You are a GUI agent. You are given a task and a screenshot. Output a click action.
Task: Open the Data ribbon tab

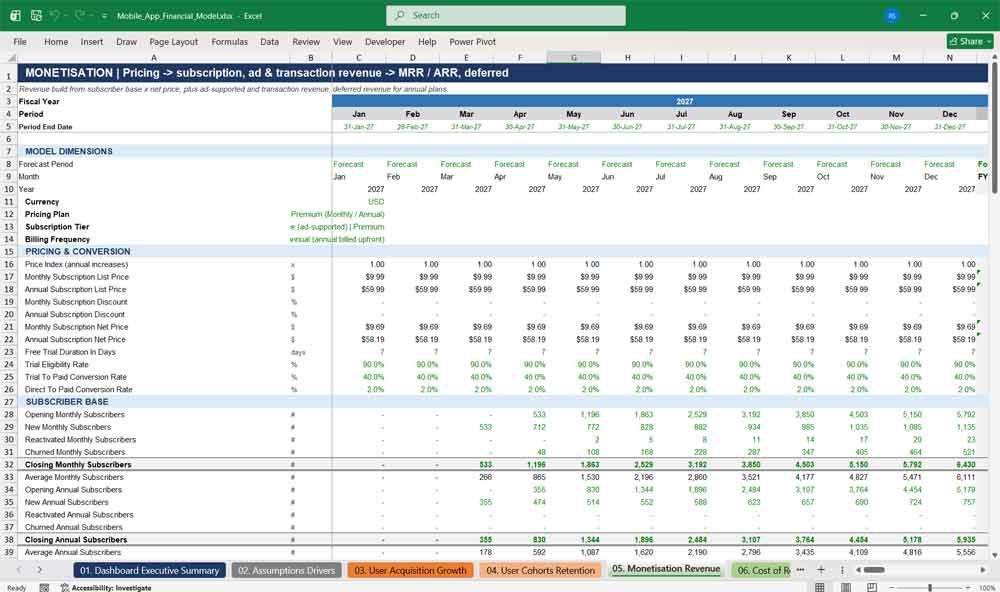(269, 41)
